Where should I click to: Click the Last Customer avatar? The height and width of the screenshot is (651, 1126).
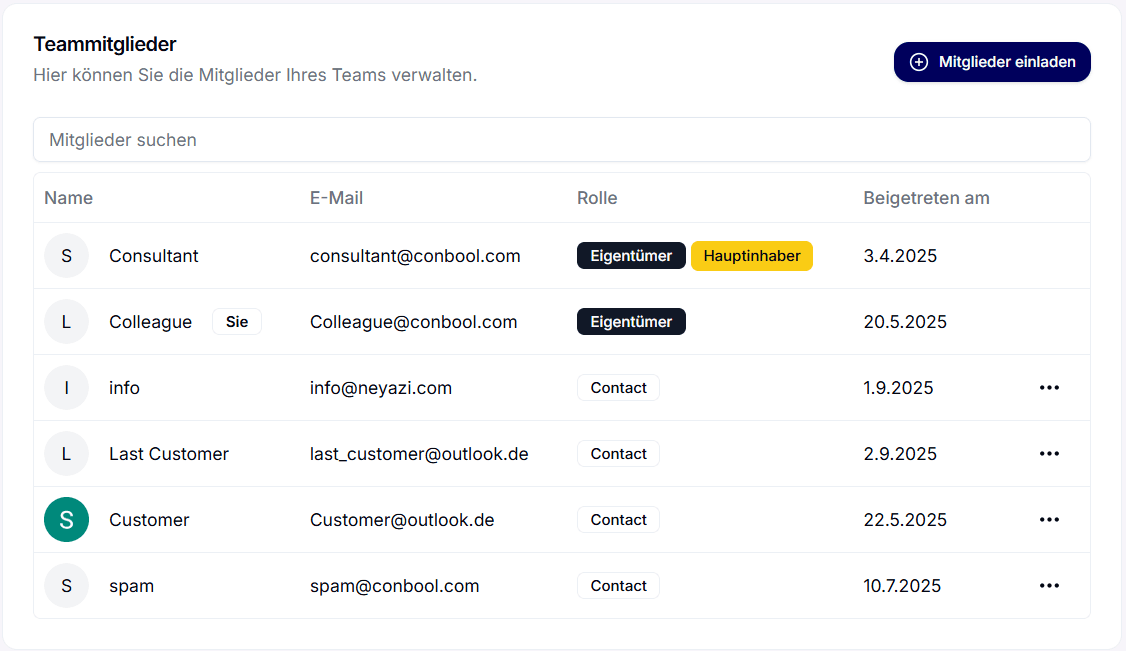click(67, 454)
